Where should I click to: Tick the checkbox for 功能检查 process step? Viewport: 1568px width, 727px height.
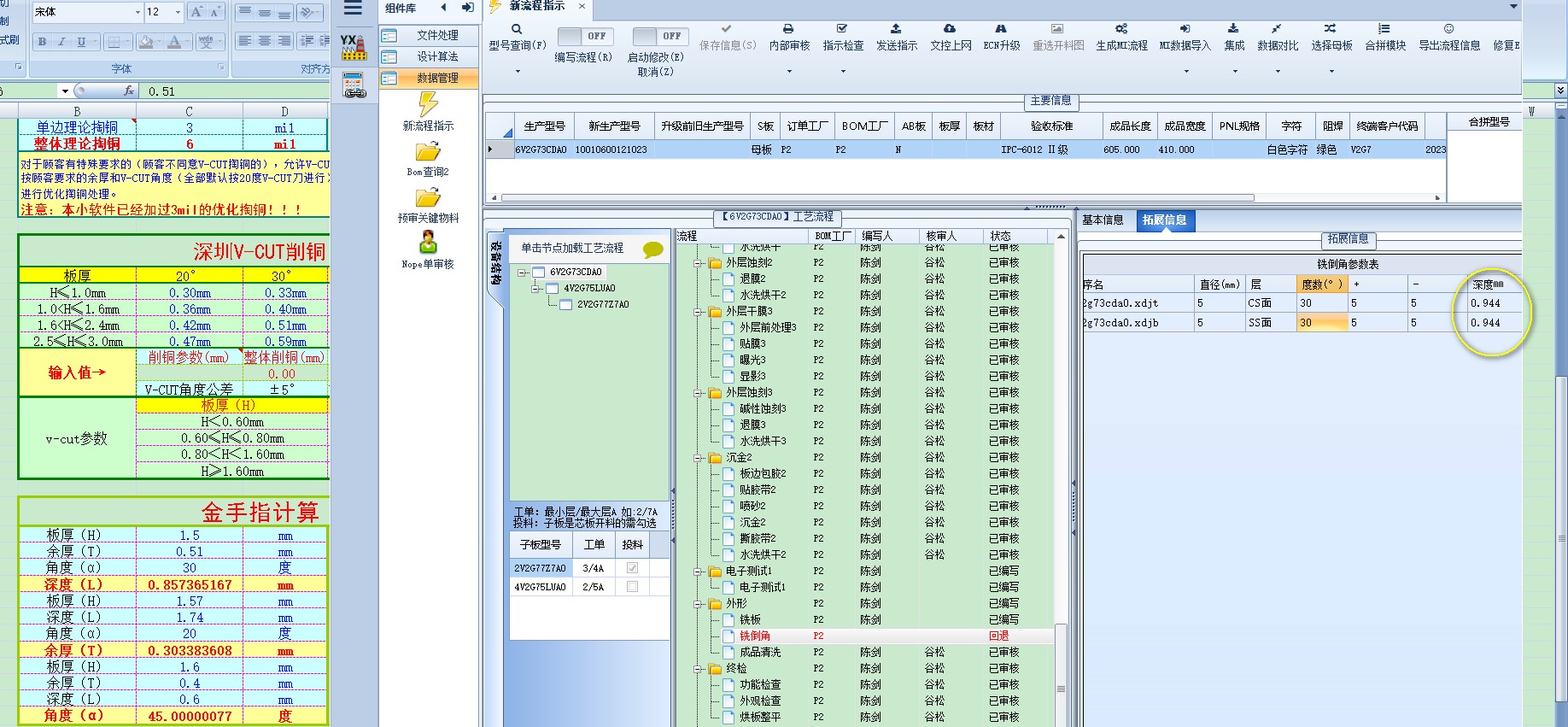pos(728,684)
